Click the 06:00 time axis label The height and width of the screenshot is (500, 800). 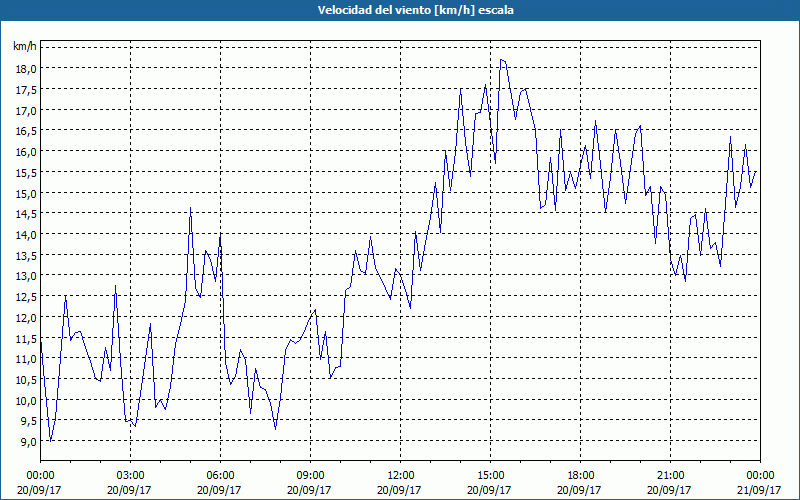click(220, 476)
